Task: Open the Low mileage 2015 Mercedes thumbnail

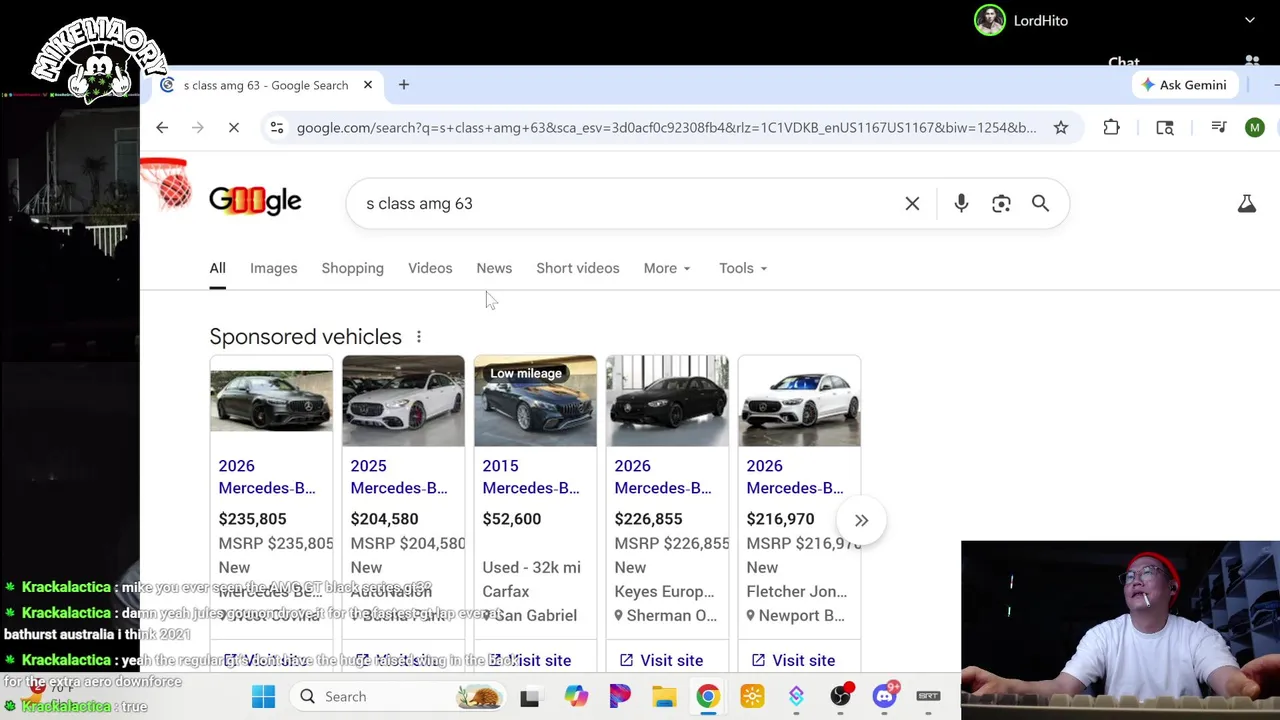Action: pos(535,401)
